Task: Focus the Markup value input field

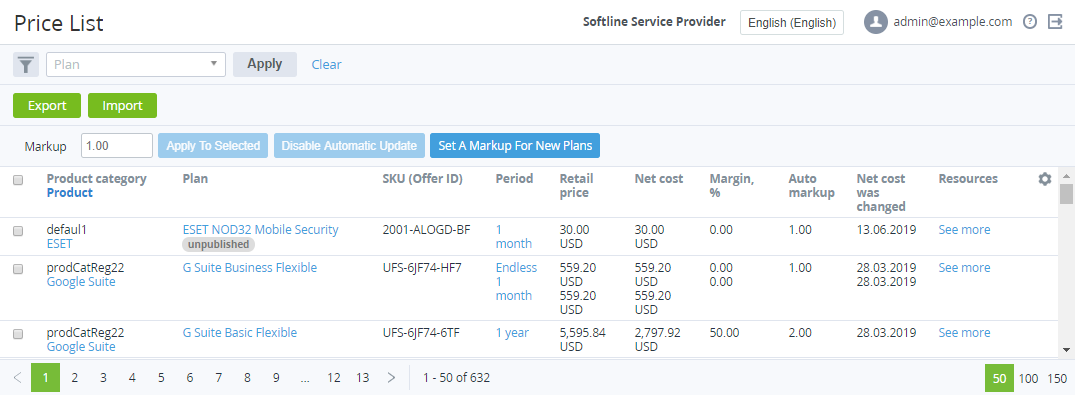Action: [x=117, y=146]
